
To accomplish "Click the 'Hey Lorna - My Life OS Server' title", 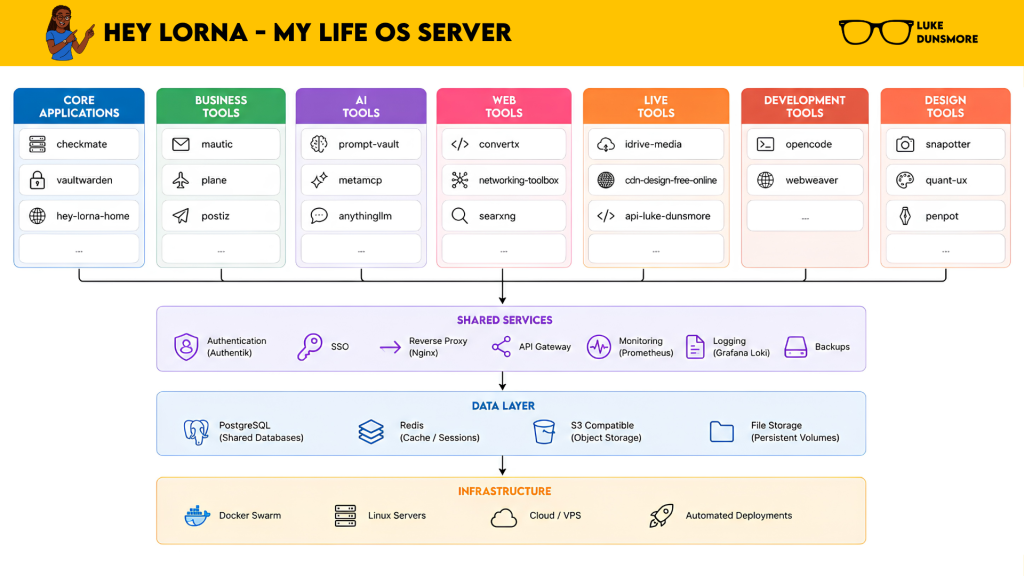I will pyautogui.click(x=308, y=33).
